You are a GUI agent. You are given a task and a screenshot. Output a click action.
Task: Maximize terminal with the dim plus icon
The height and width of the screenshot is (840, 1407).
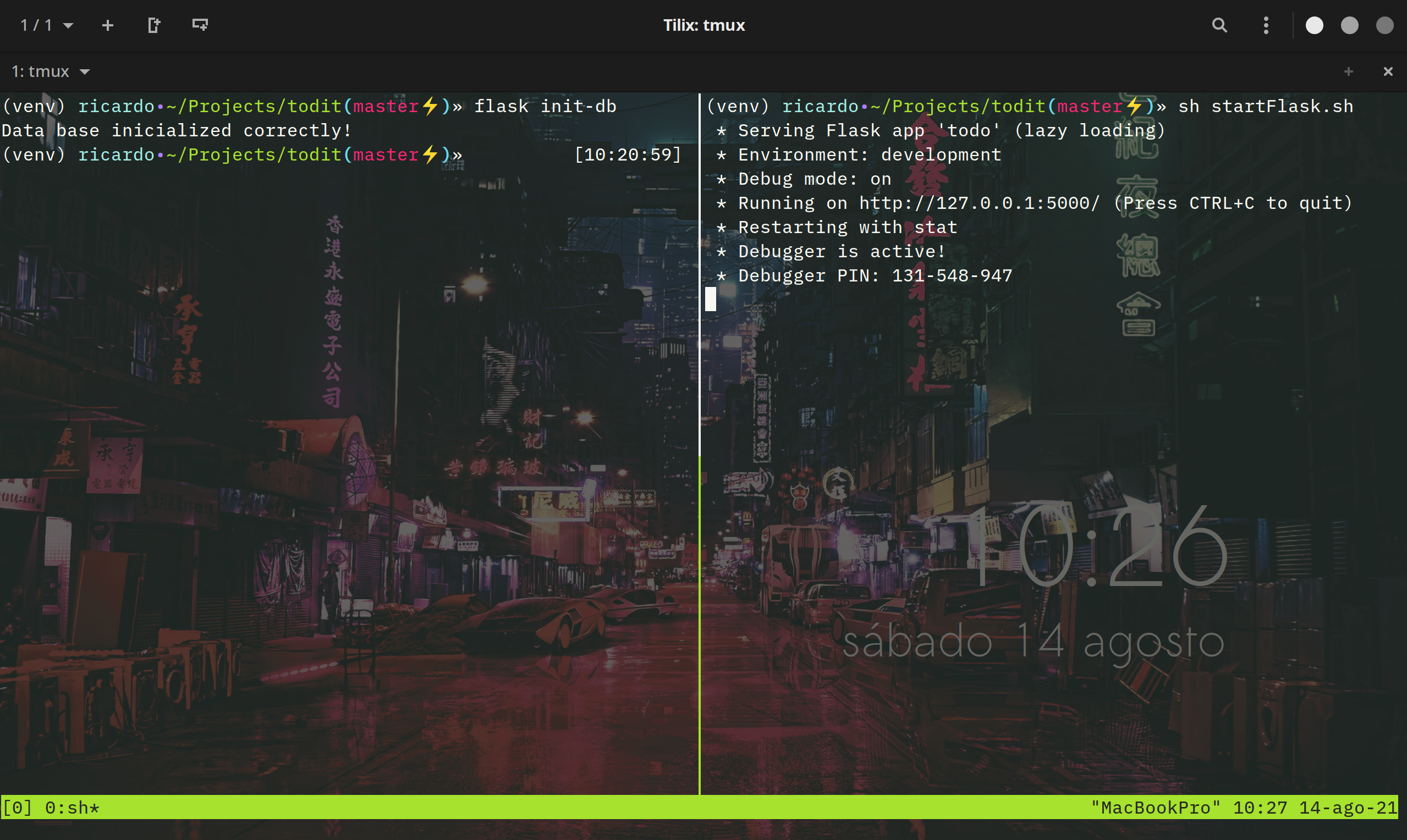(x=1348, y=72)
